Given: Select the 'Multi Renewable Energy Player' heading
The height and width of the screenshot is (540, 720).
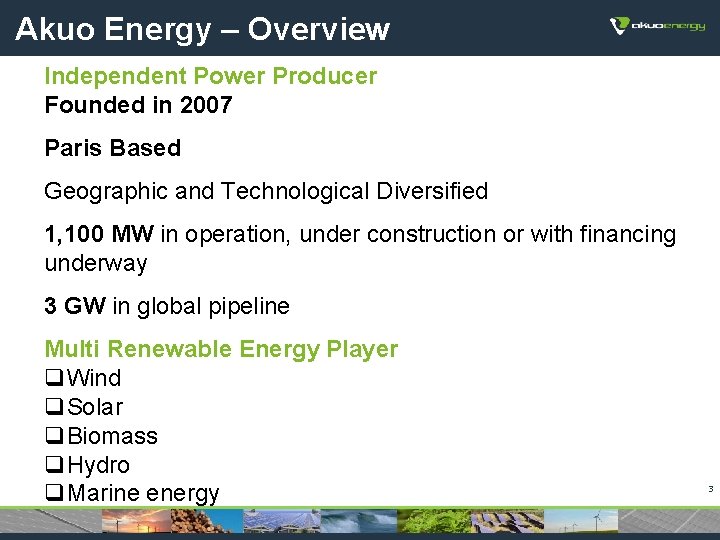Looking at the screenshot, I should (221, 349).
